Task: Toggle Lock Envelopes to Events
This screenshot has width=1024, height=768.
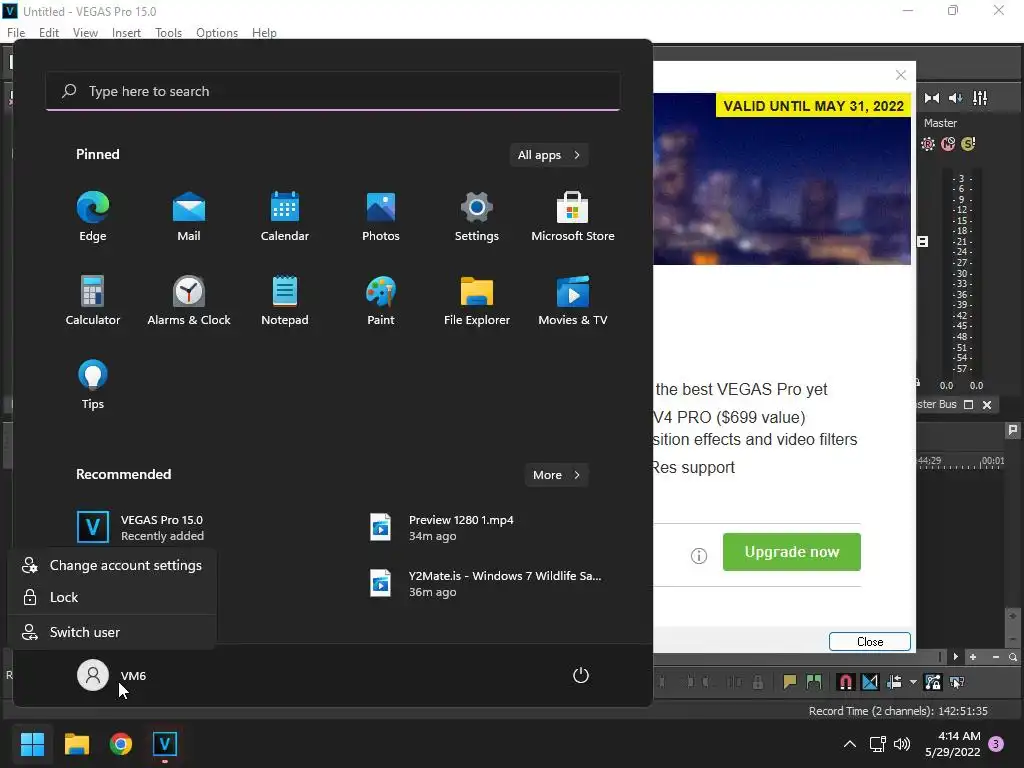Action: tap(933, 682)
